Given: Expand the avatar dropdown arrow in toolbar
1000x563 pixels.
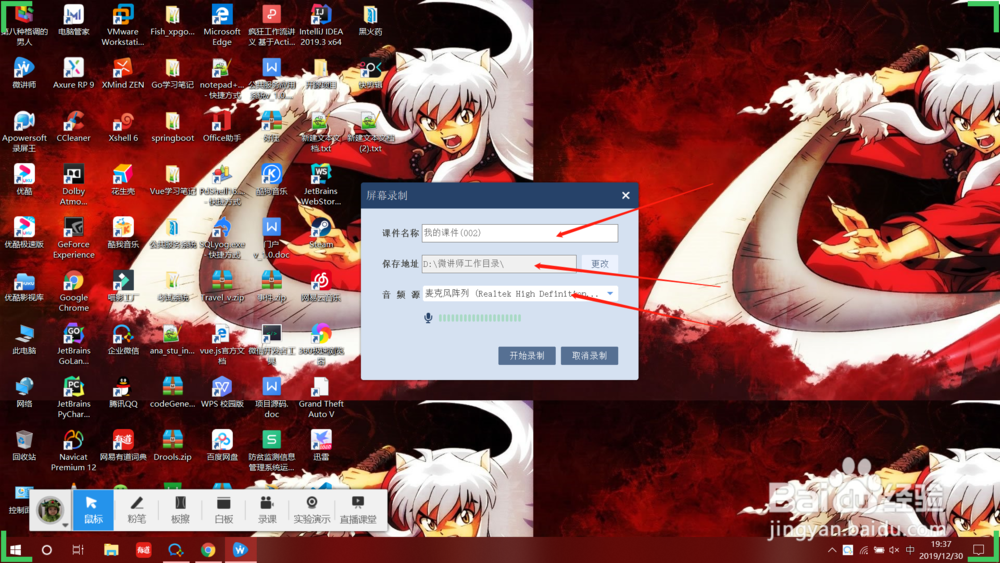Looking at the screenshot, I should [65, 525].
